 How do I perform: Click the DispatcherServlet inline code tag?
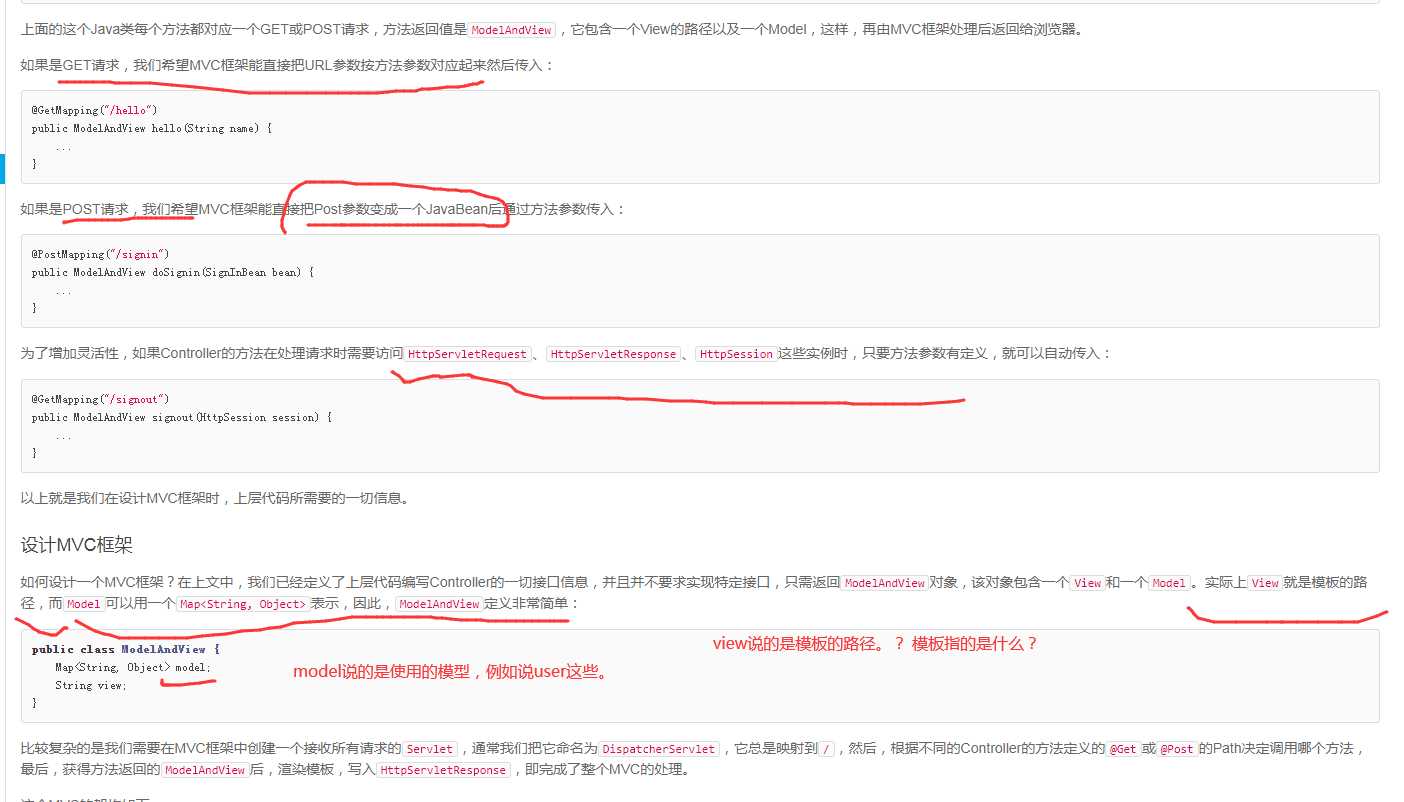point(657,749)
